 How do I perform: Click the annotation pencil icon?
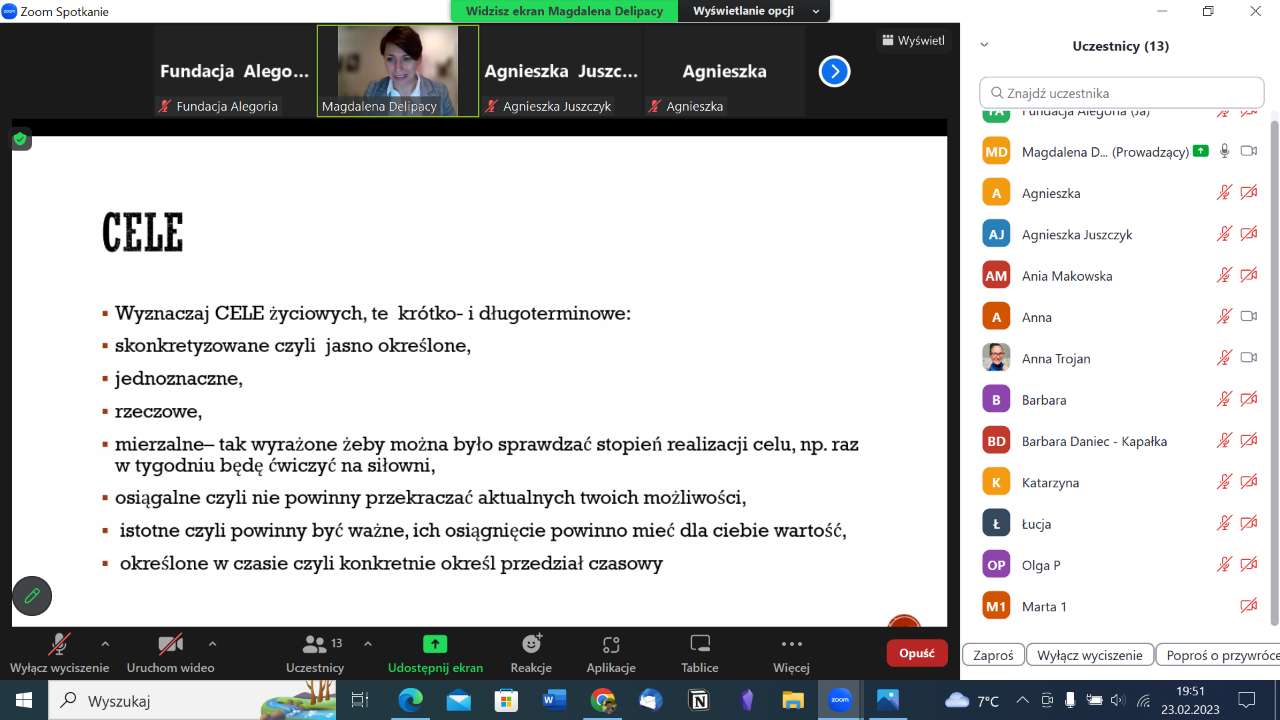coord(32,596)
